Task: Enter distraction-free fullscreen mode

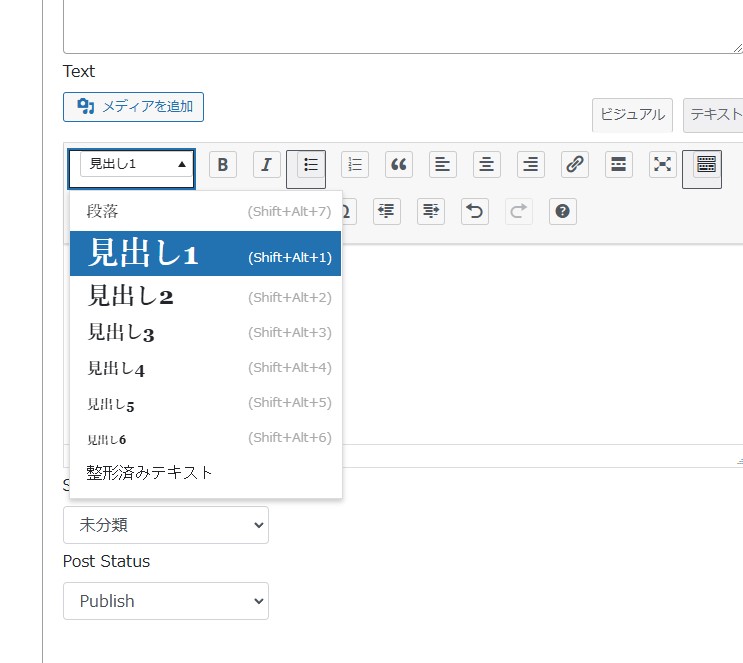Action: click(x=662, y=165)
